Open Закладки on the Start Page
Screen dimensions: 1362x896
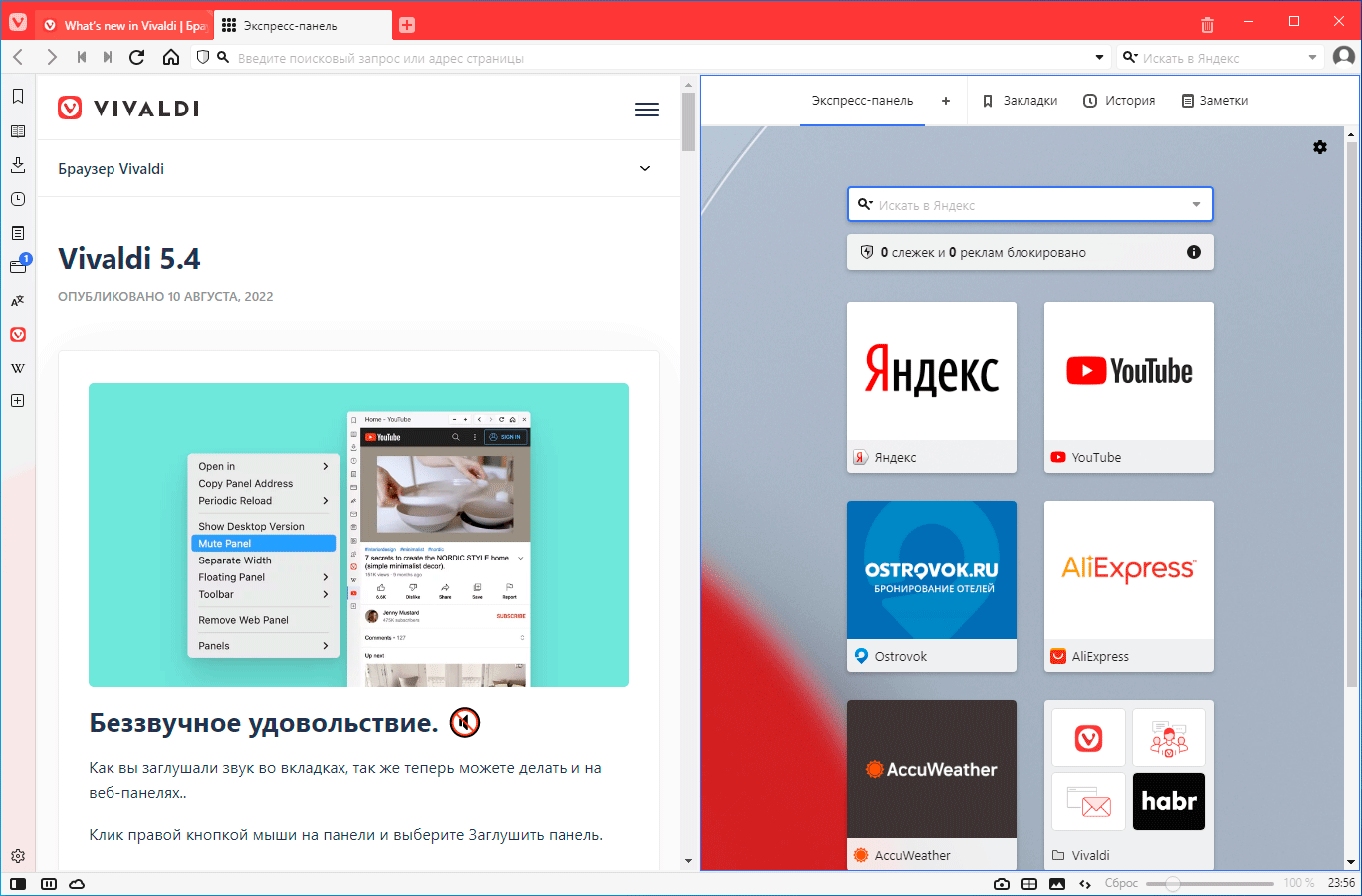pyautogui.click(x=1020, y=101)
